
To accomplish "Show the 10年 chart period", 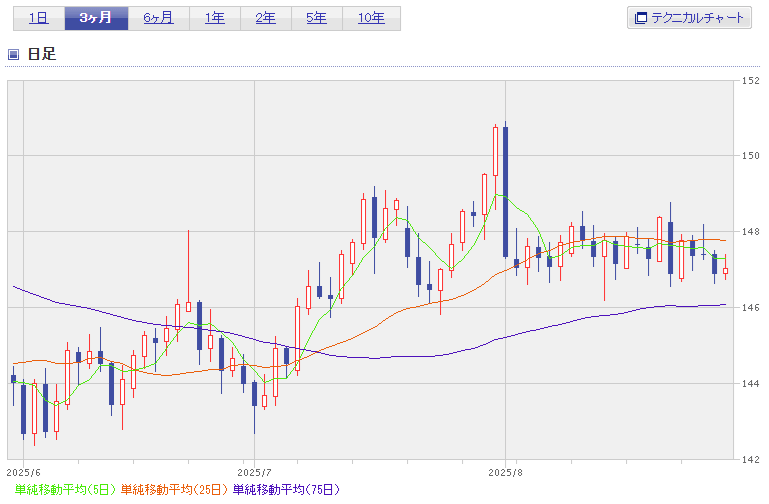I will pyautogui.click(x=371, y=18).
